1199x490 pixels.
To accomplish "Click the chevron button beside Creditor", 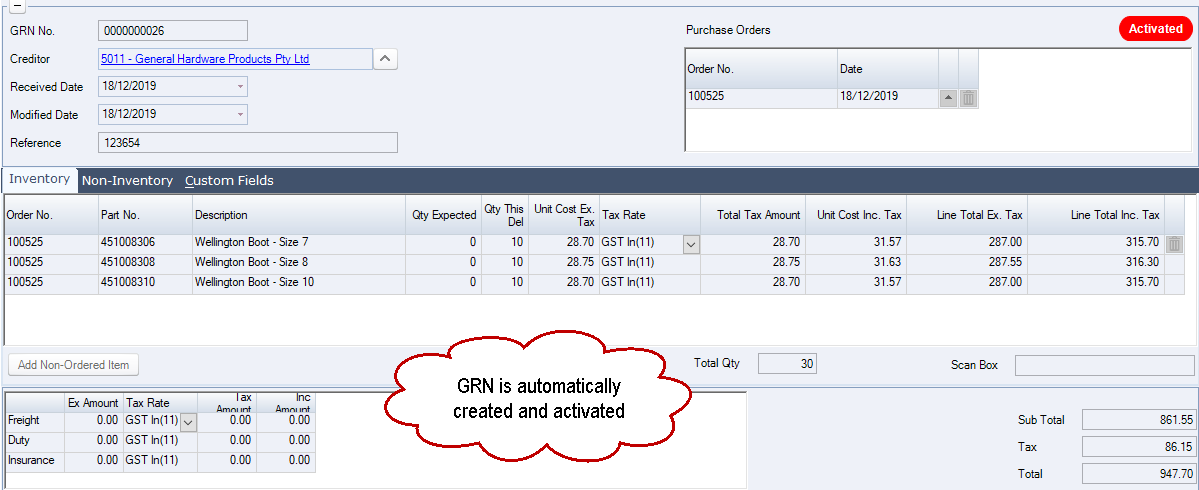I will 385,59.
